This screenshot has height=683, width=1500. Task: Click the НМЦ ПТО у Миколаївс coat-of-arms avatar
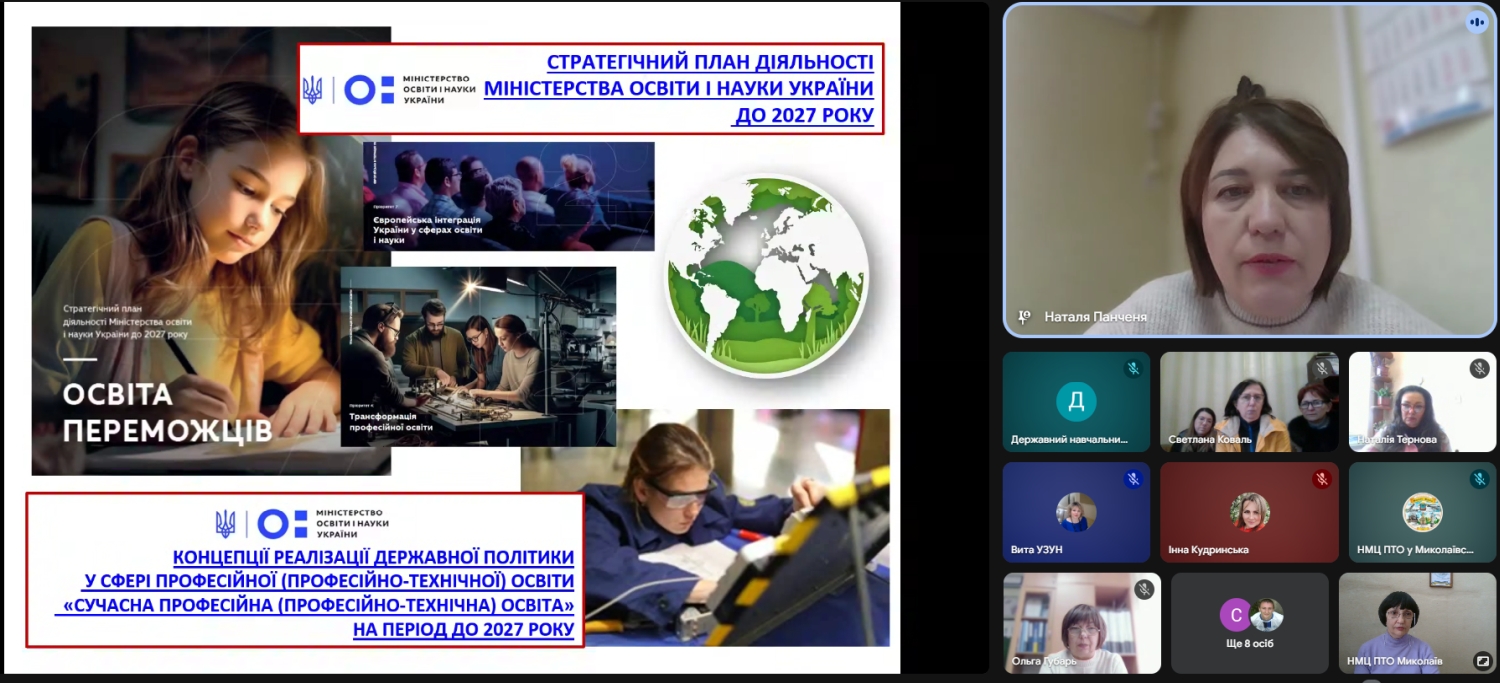1422,512
